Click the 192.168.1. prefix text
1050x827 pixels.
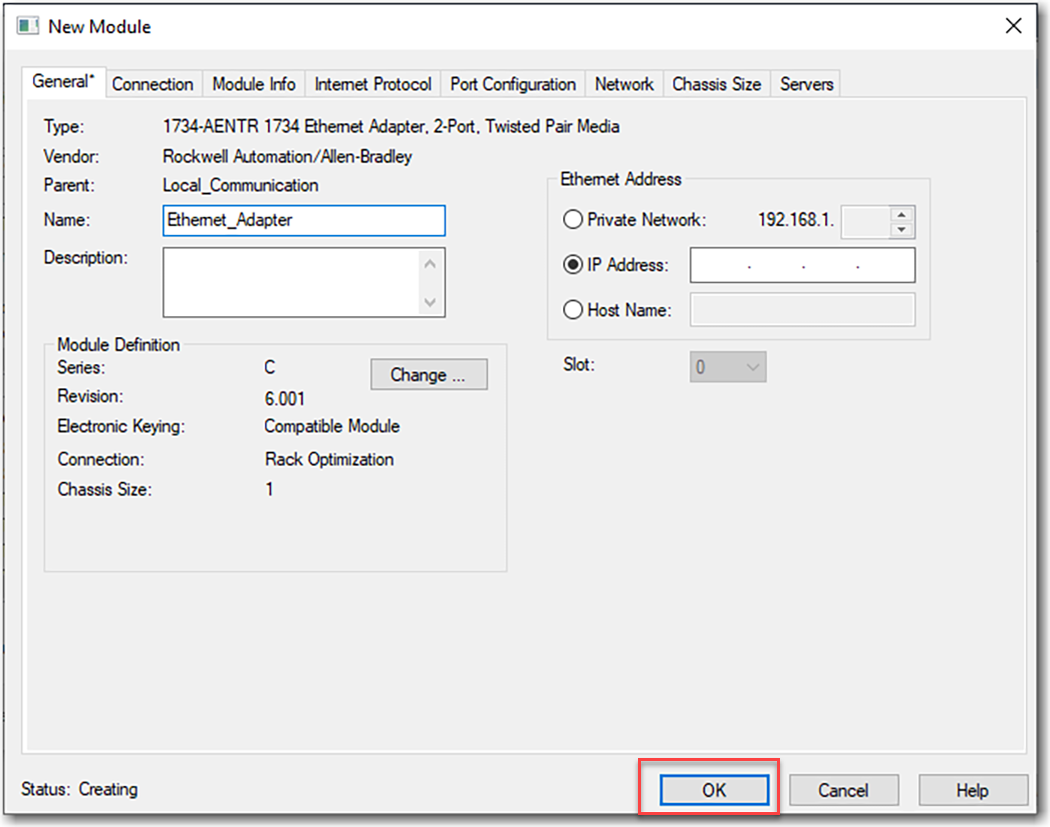click(x=796, y=220)
